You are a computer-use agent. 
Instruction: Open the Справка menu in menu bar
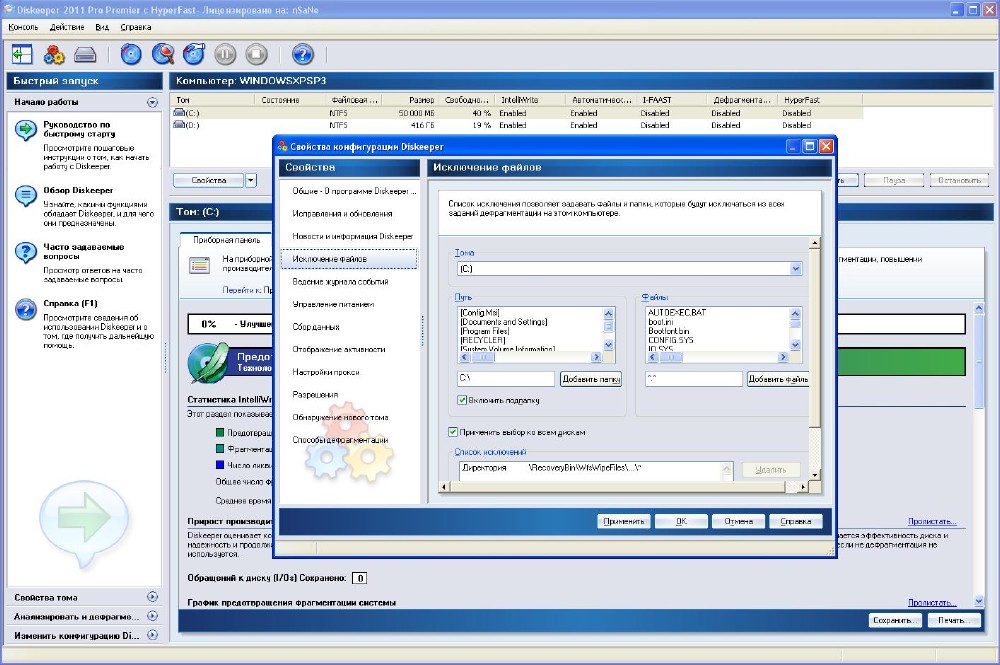tap(136, 27)
